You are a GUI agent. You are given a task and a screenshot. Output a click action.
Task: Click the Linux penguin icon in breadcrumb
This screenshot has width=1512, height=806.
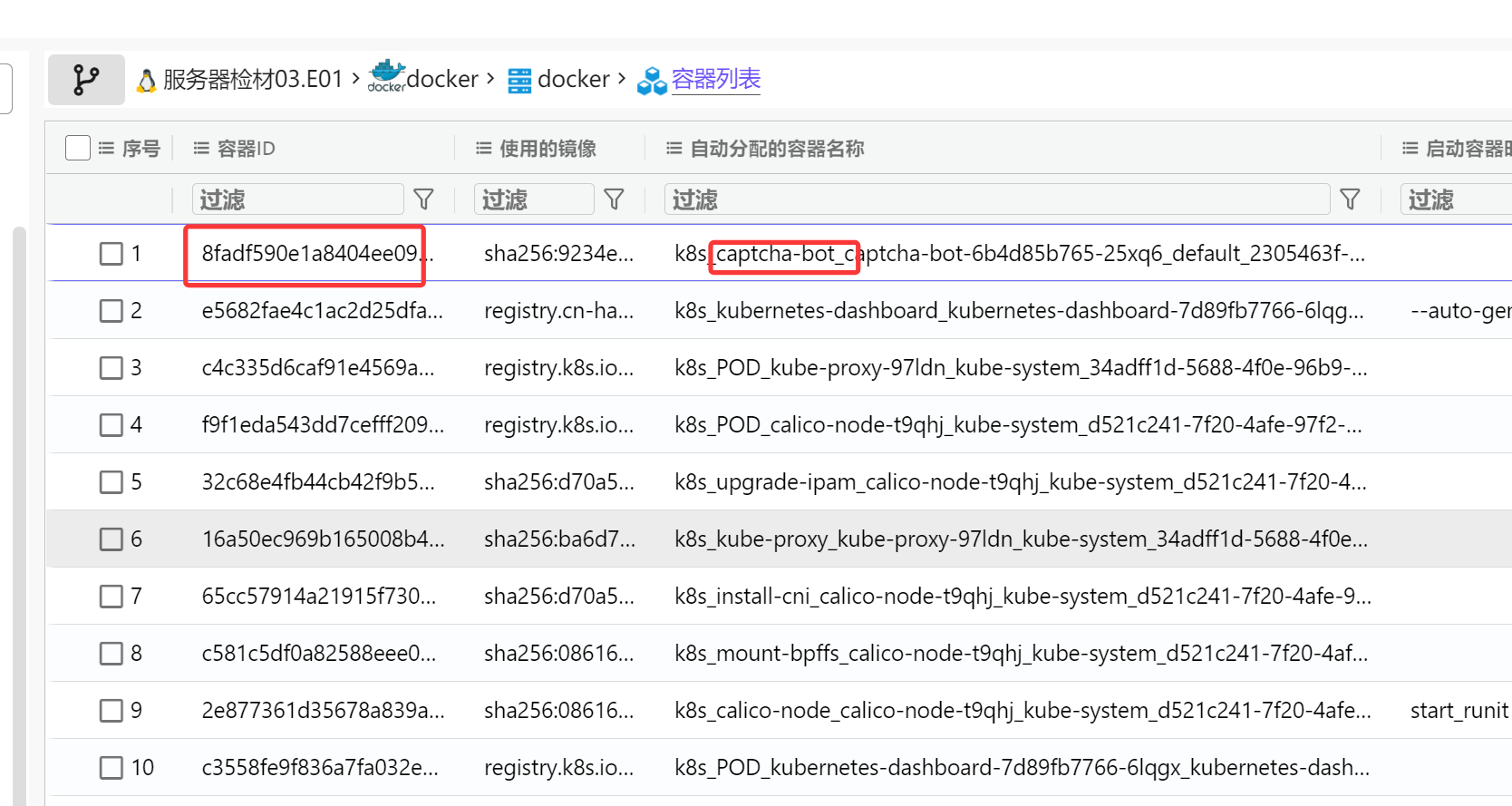(x=146, y=81)
